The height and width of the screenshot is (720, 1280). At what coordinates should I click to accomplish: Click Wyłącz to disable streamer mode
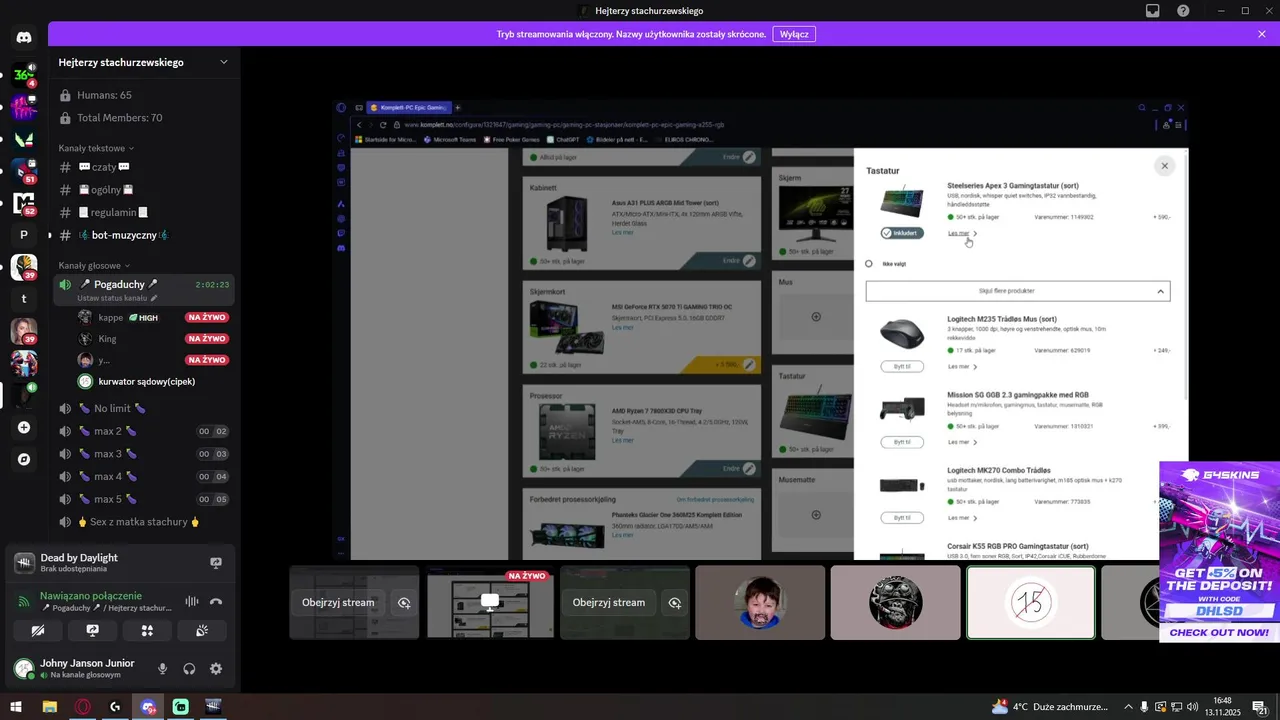pyautogui.click(x=794, y=34)
